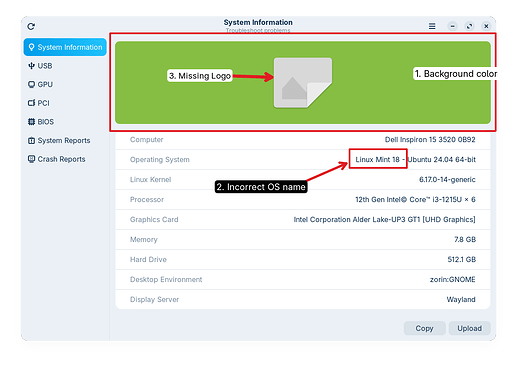
Task: Click the BIOS chip icon
Action: click(x=31, y=122)
